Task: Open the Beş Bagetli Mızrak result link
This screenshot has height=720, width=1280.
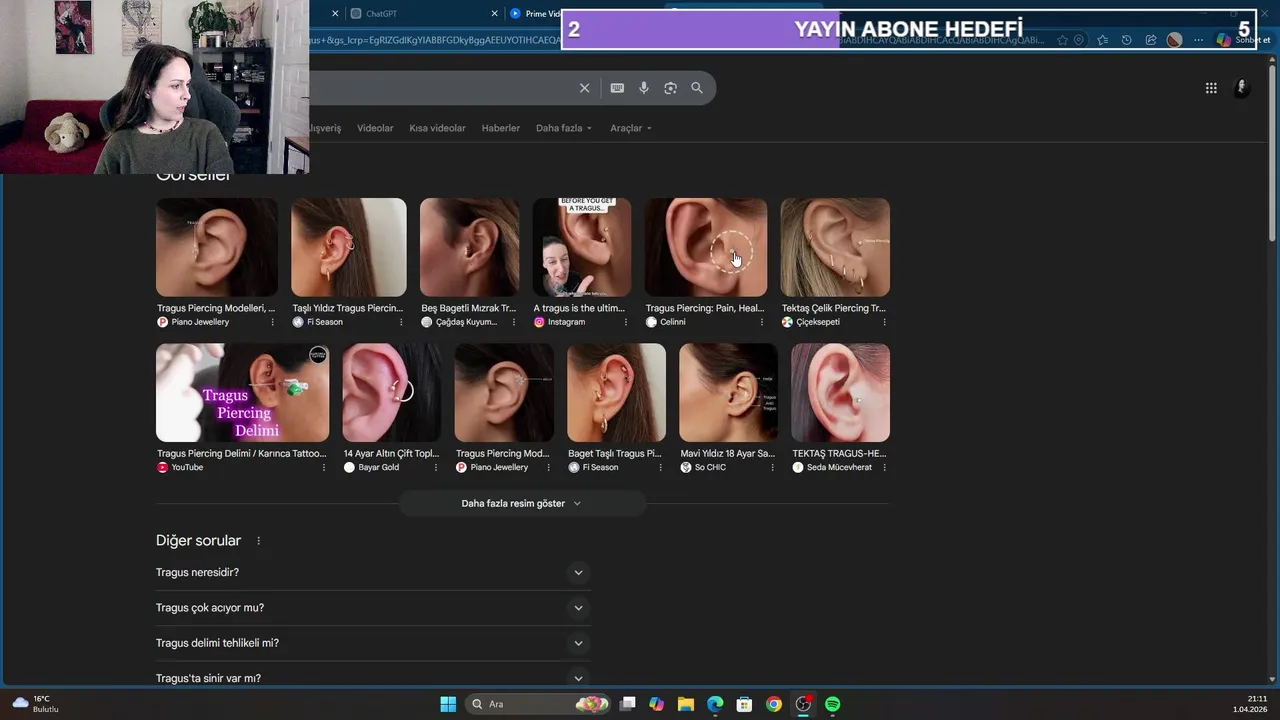Action: click(469, 308)
